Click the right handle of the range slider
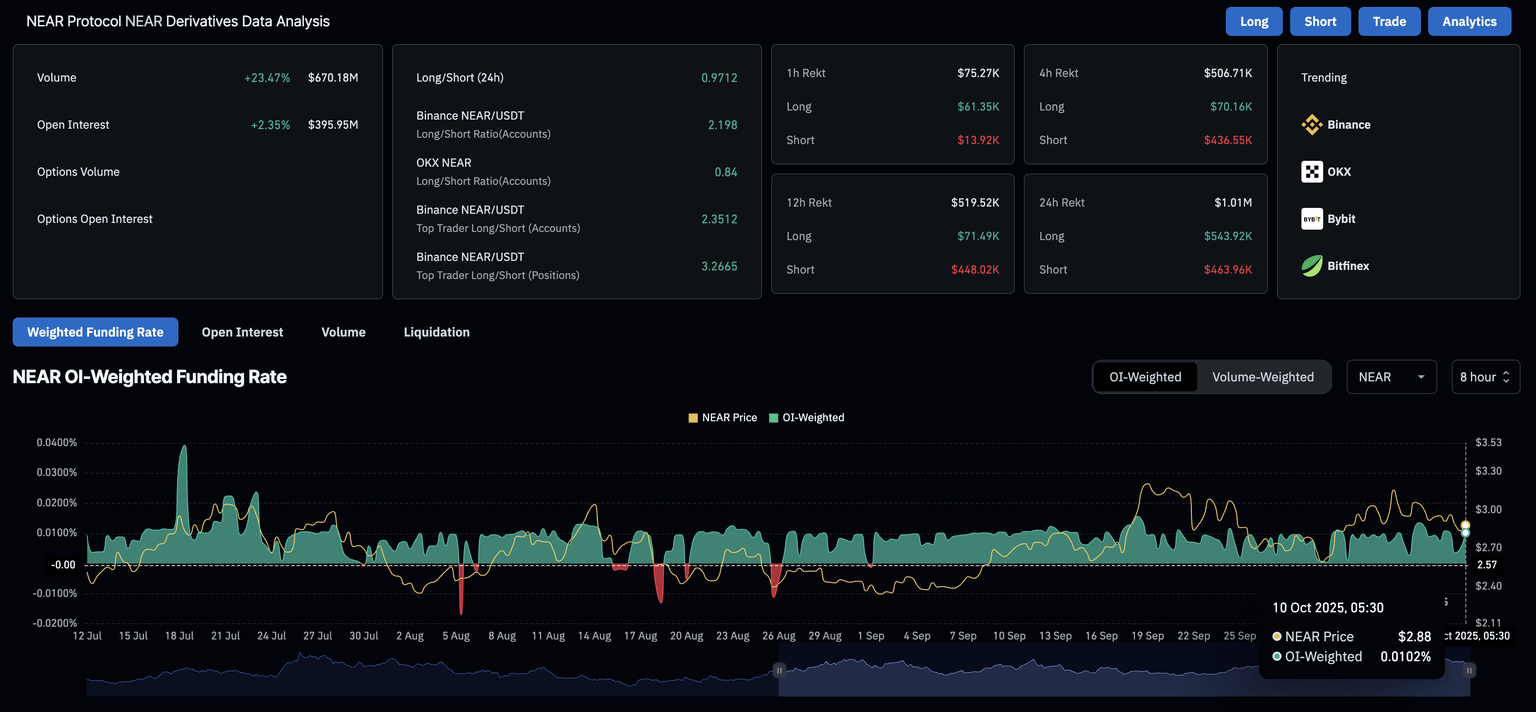This screenshot has width=1536, height=712. coord(1470,670)
